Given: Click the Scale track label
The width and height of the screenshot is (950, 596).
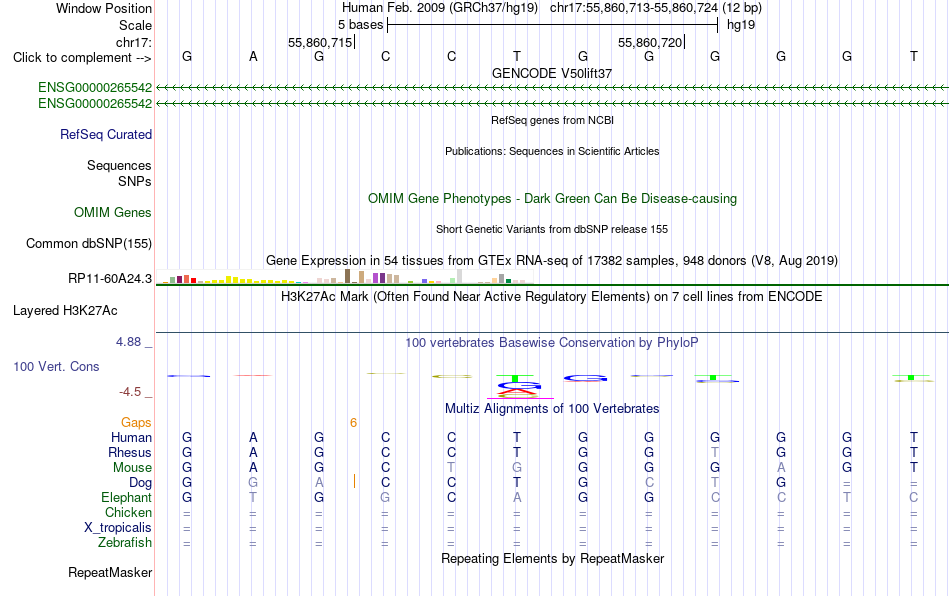Looking at the screenshot, I should [135, 25].
